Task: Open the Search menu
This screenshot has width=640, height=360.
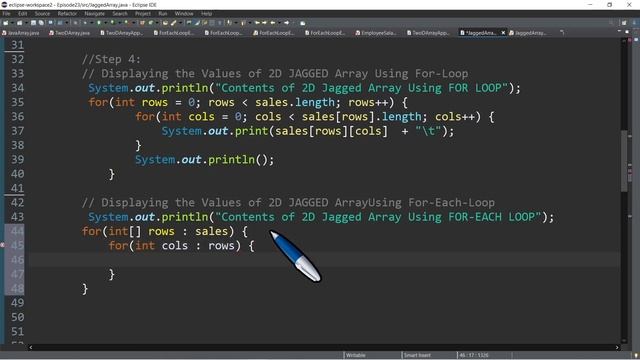Action: click(120, 13)
